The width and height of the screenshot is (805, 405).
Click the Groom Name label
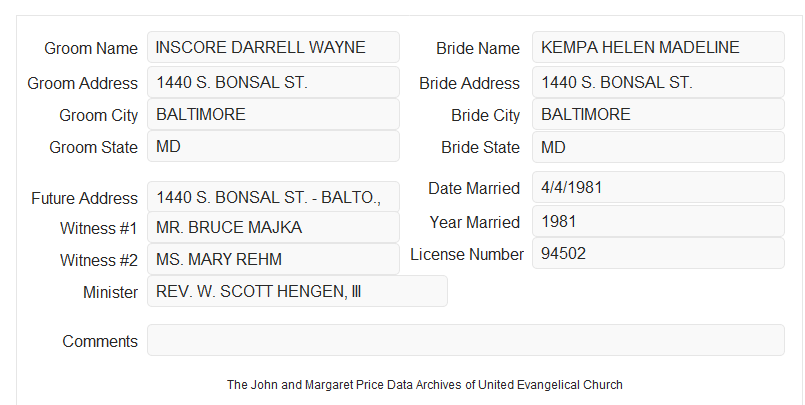[91, 48]
